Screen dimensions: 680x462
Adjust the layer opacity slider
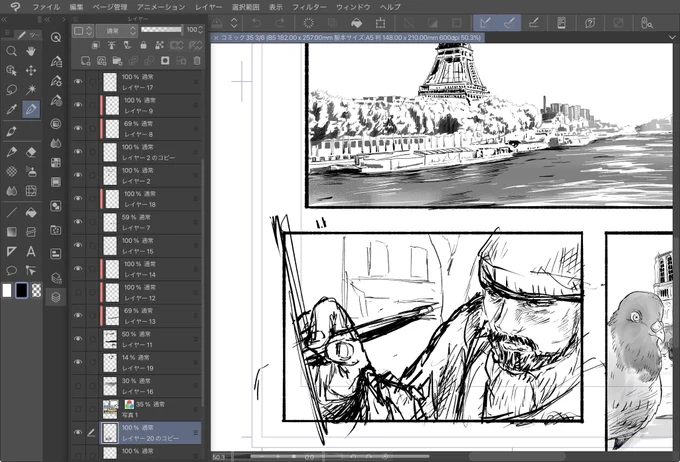pyautogui.click(x=161, y=29)
